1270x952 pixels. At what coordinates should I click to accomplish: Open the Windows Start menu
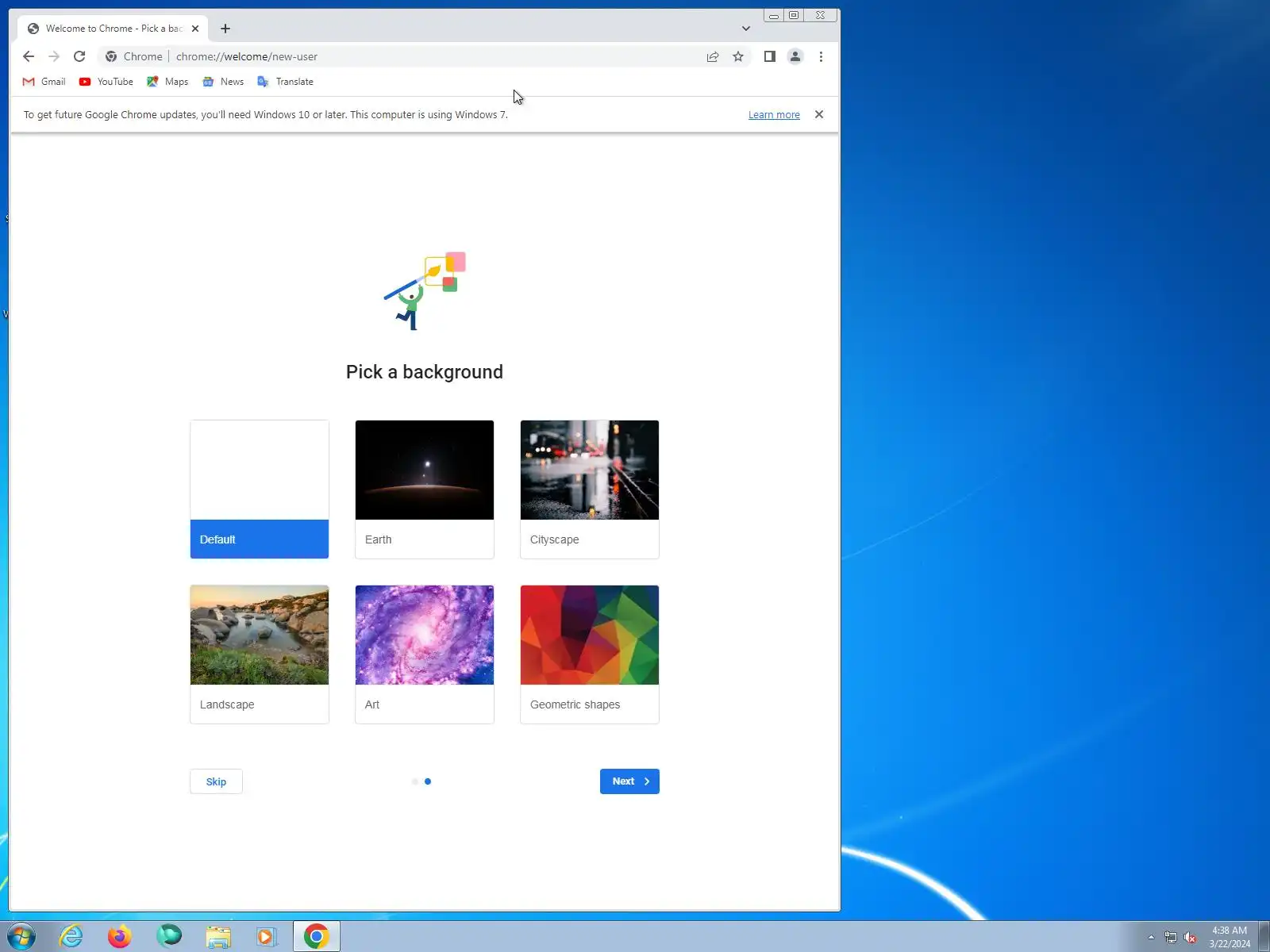21,936
